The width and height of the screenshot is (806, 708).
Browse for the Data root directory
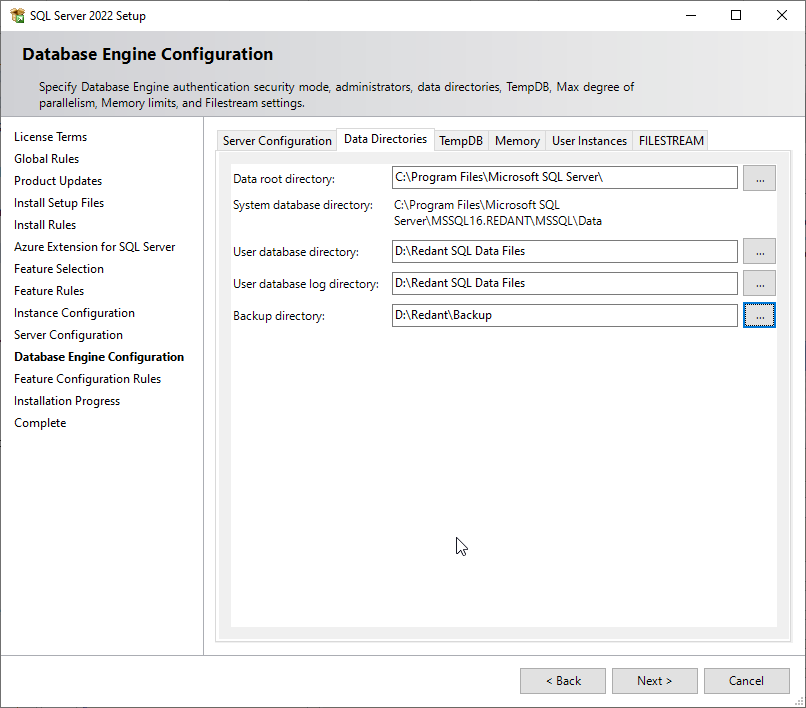click(x=760, y=178)
